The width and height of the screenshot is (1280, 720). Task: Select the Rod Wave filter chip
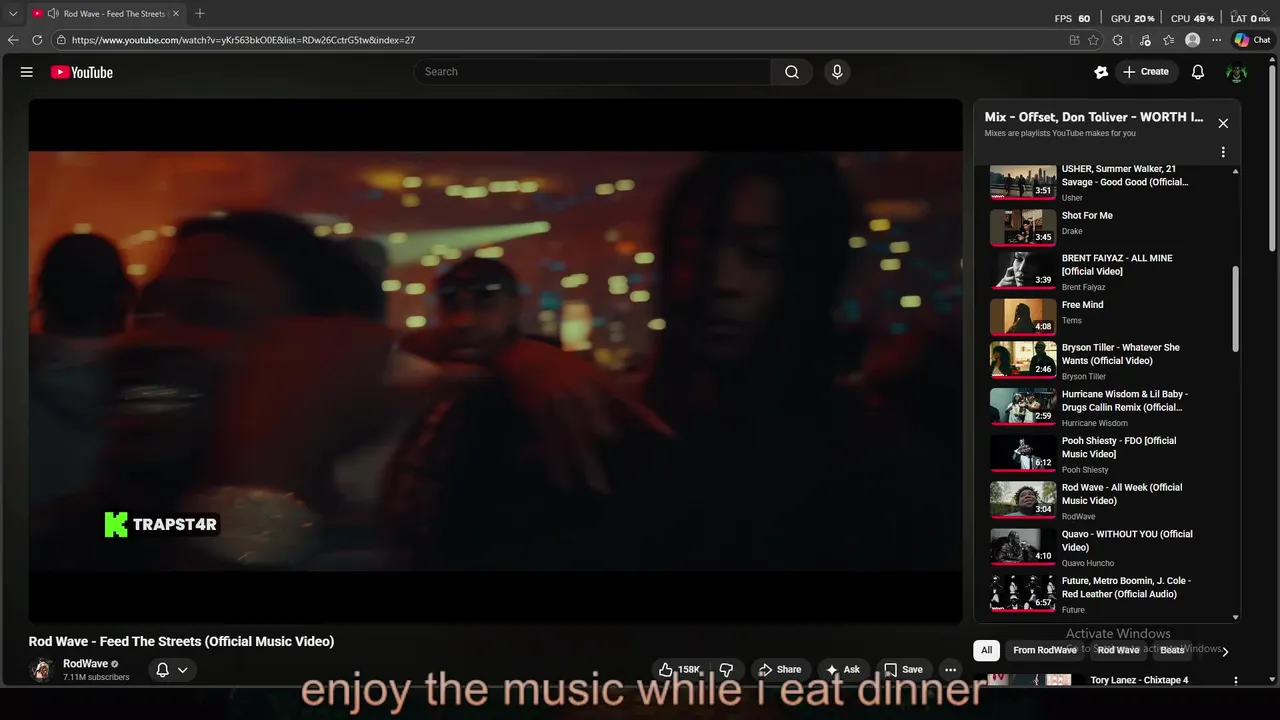1118,650
